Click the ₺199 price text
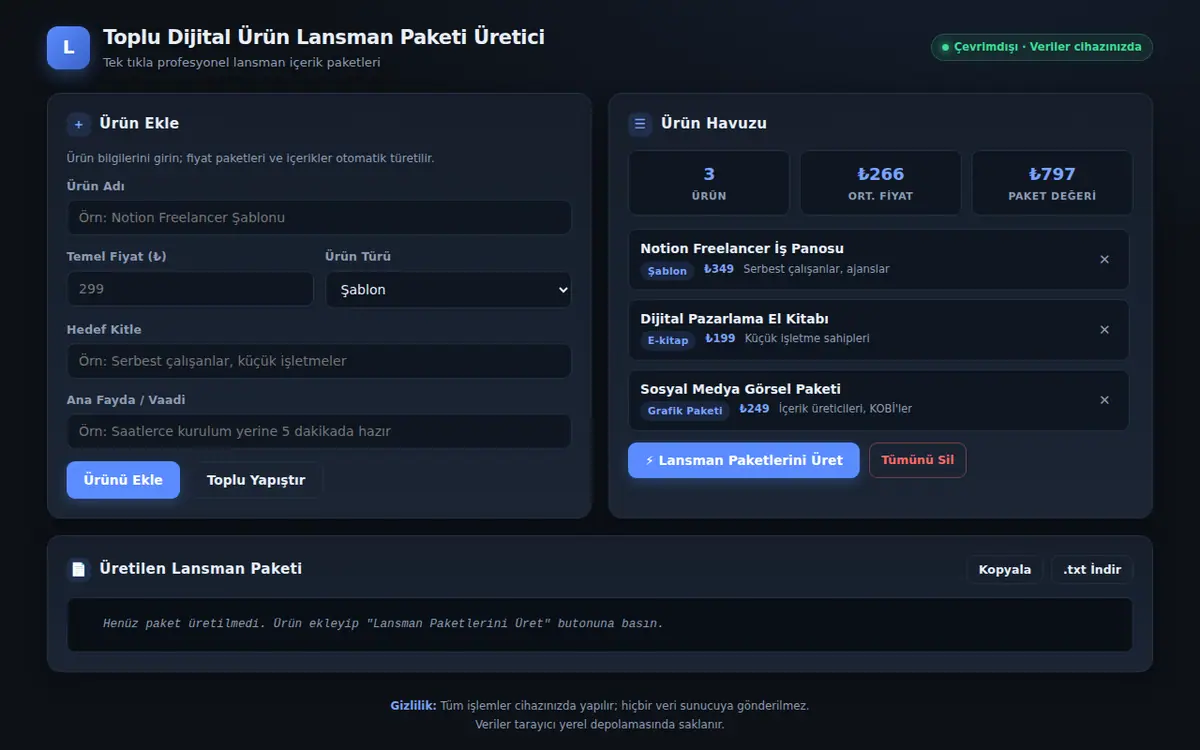Screen dimensions: 1200x750 [720, 339]
